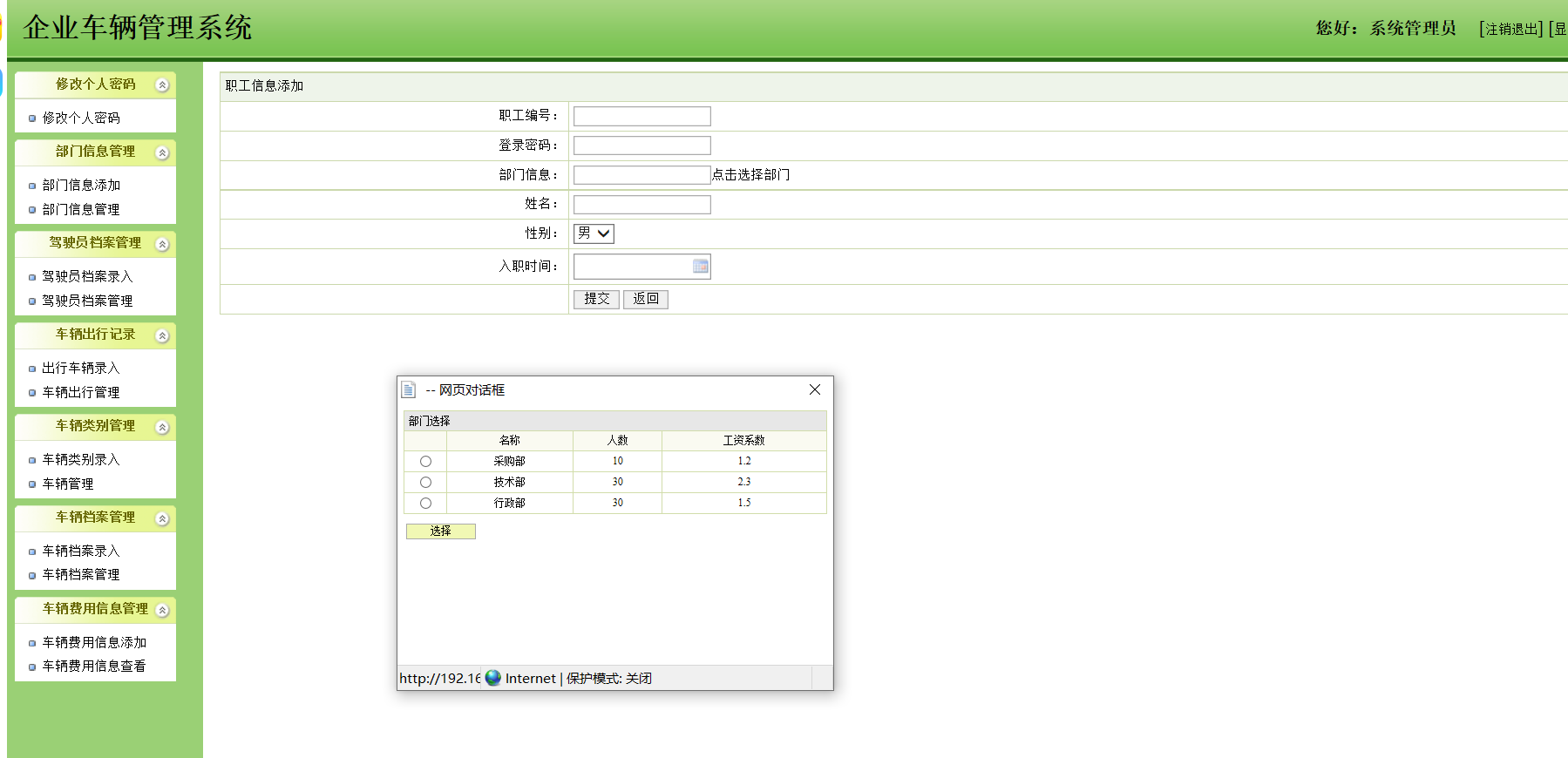Go to 车辆费用信息查看
1568x758 pixels.
(94, 666)
